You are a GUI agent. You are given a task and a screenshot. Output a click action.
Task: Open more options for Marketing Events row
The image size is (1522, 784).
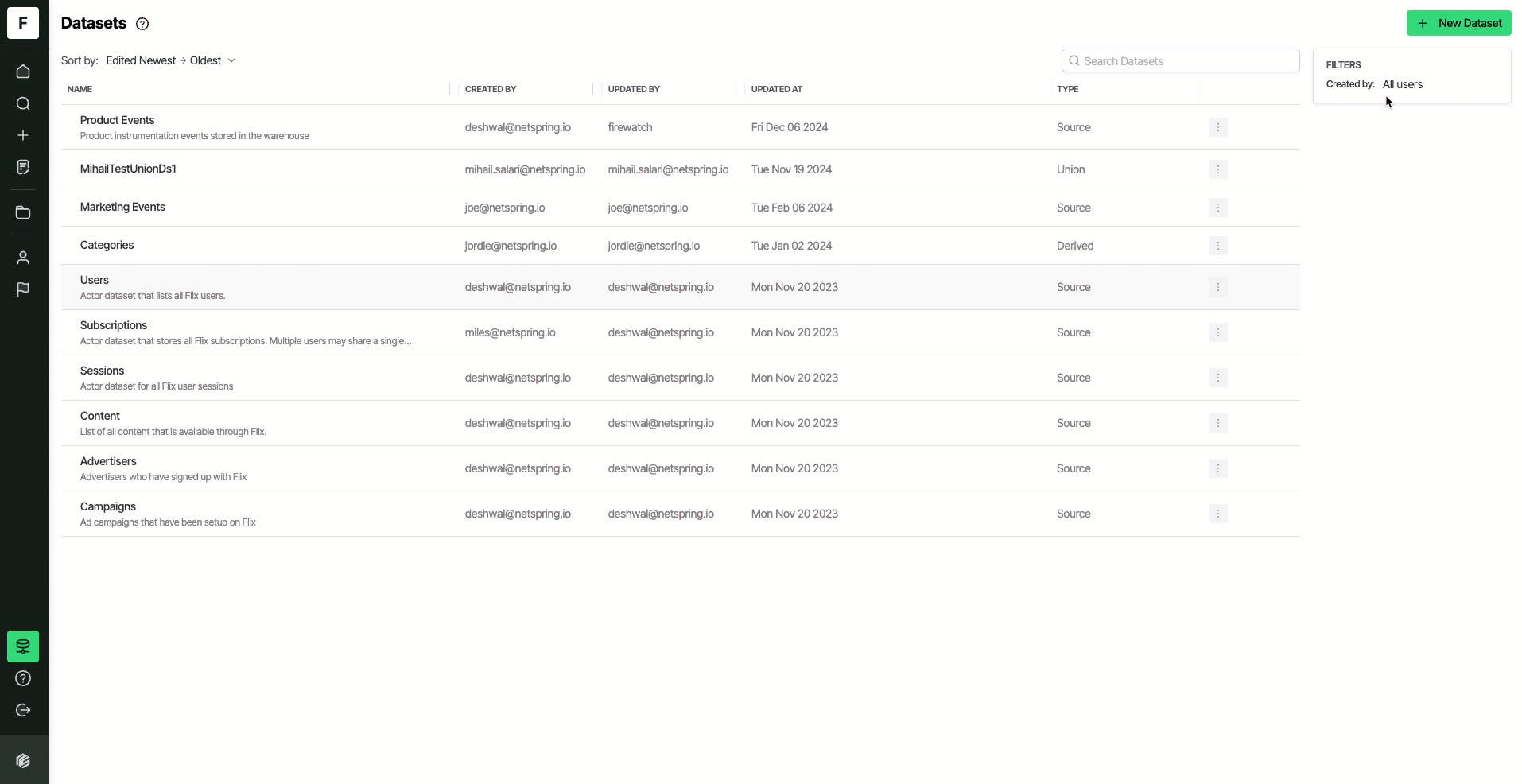1217,208
